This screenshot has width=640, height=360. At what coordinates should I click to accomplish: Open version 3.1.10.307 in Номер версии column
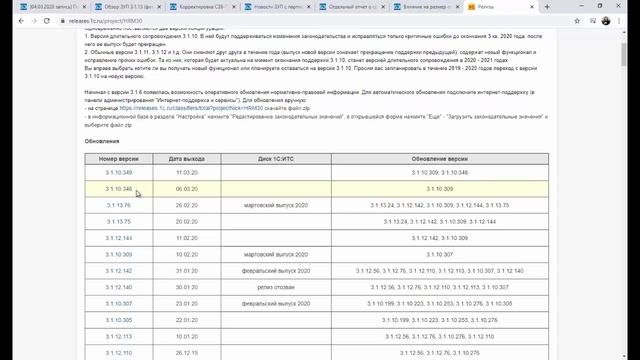(119, 304)
